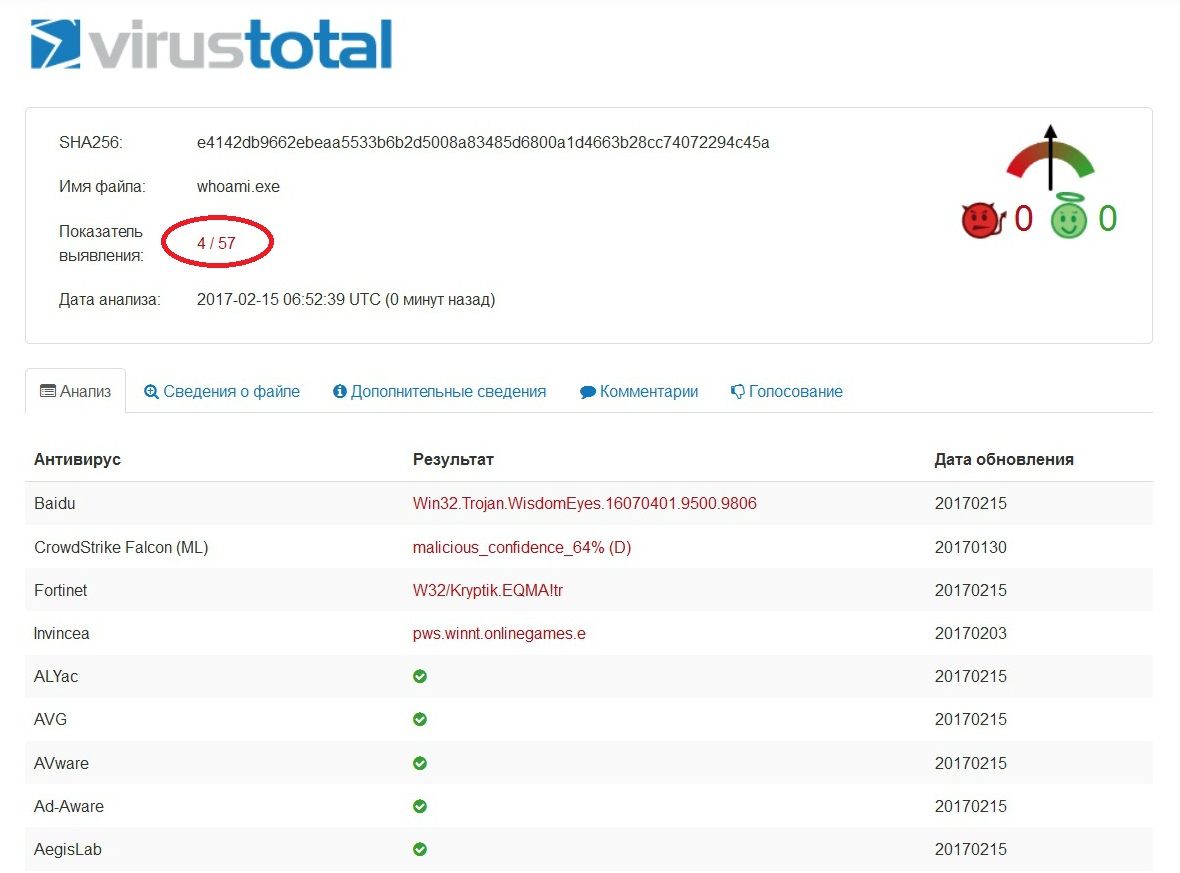Click malicious_confidence_64% (D) result

click(522, 547)
